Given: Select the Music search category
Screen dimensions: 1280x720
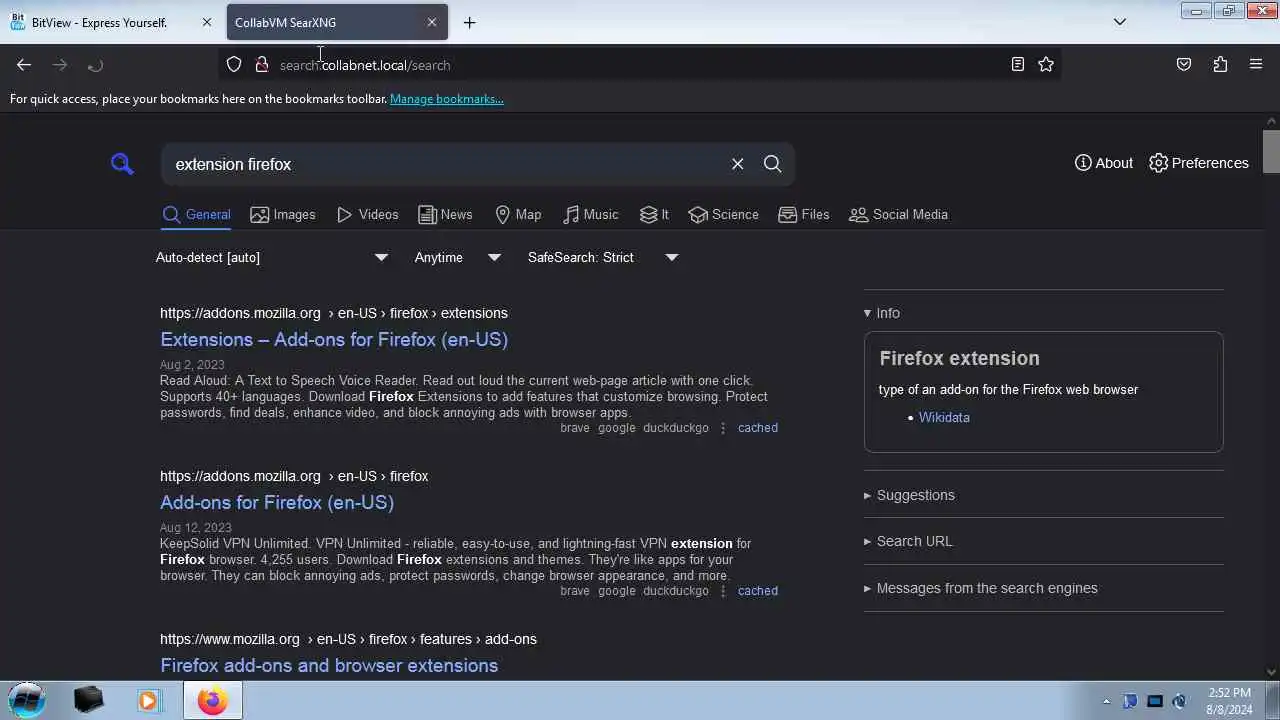Looking at the screenshot, I should (x=590, y=215).
